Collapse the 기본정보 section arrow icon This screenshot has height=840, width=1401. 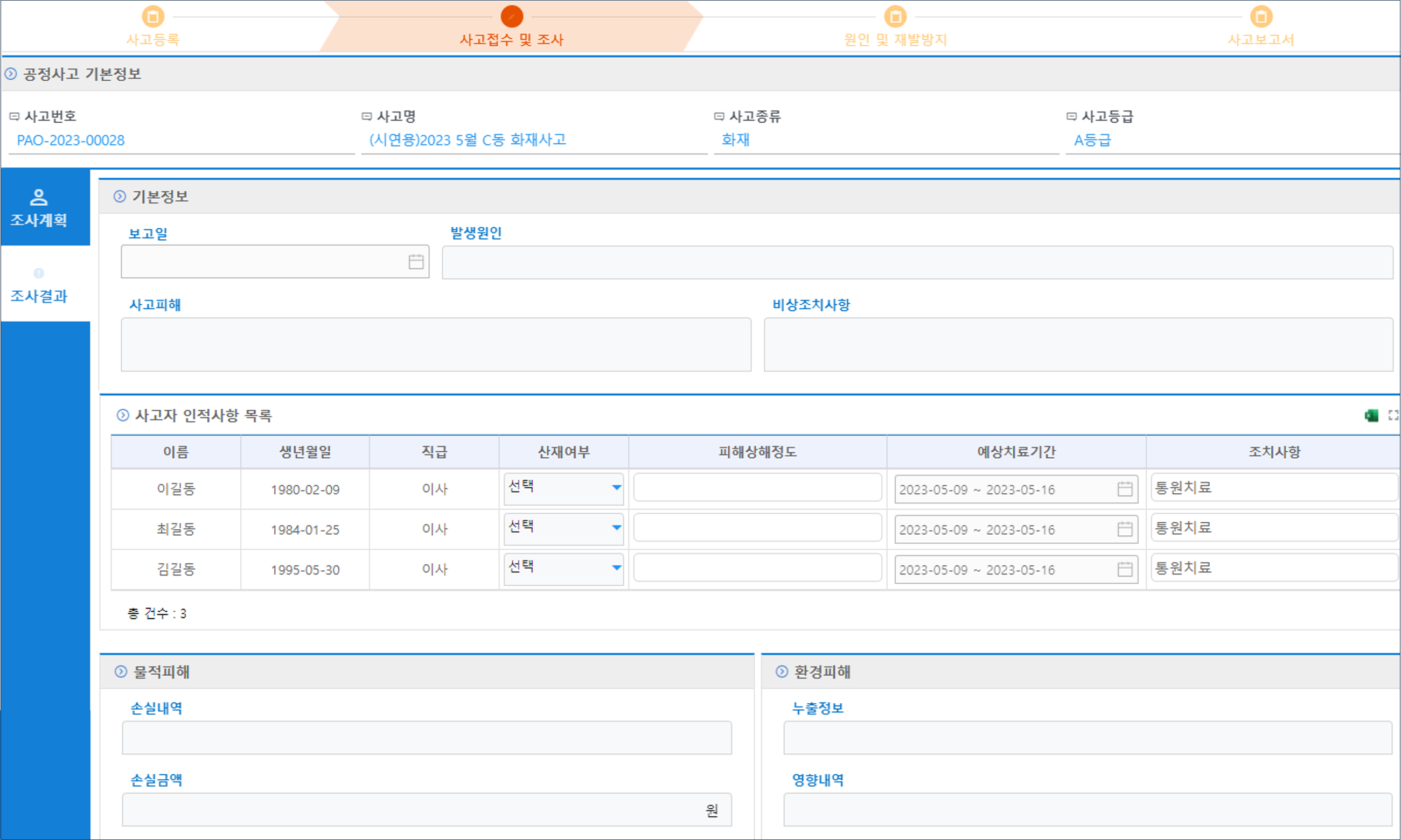pos(120,197)
